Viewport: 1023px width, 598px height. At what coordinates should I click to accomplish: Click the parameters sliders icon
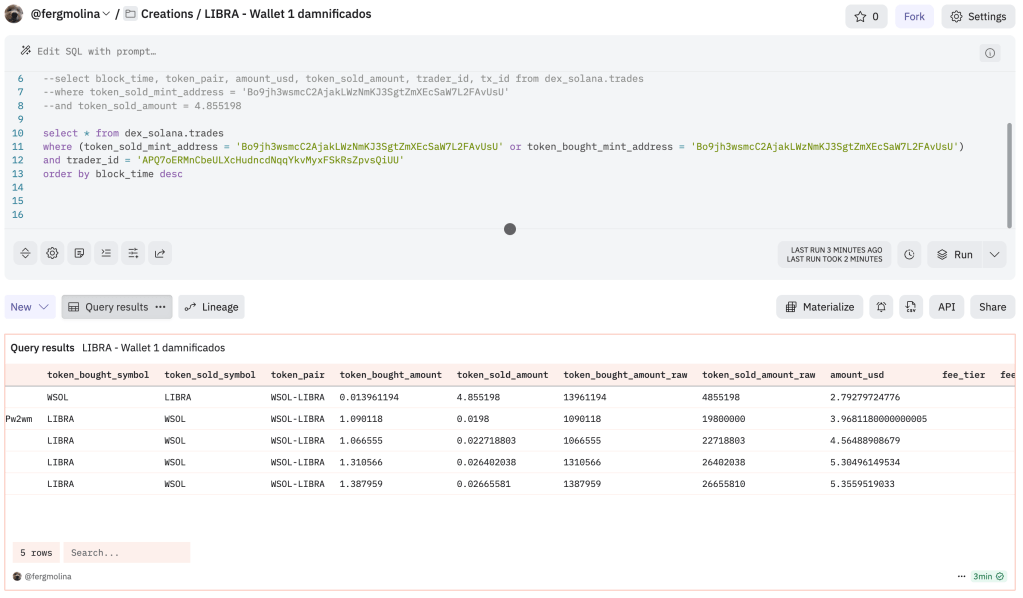[x=133, y=254]
